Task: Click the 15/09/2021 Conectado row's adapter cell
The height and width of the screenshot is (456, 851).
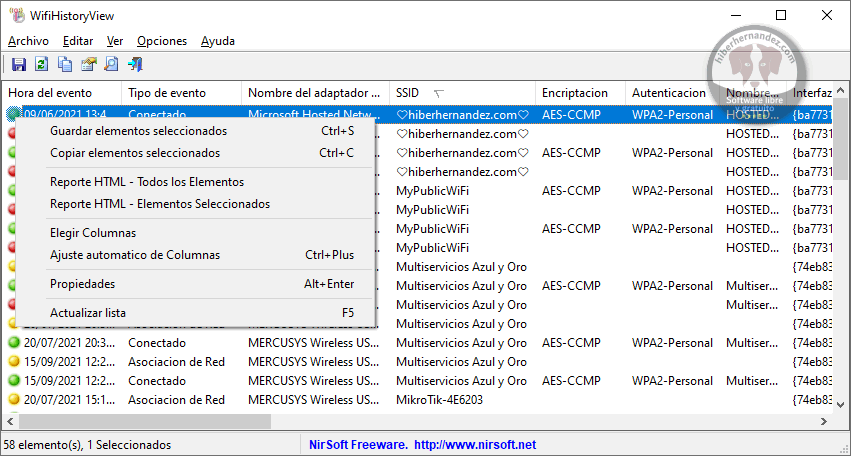Action: point(313,381)
